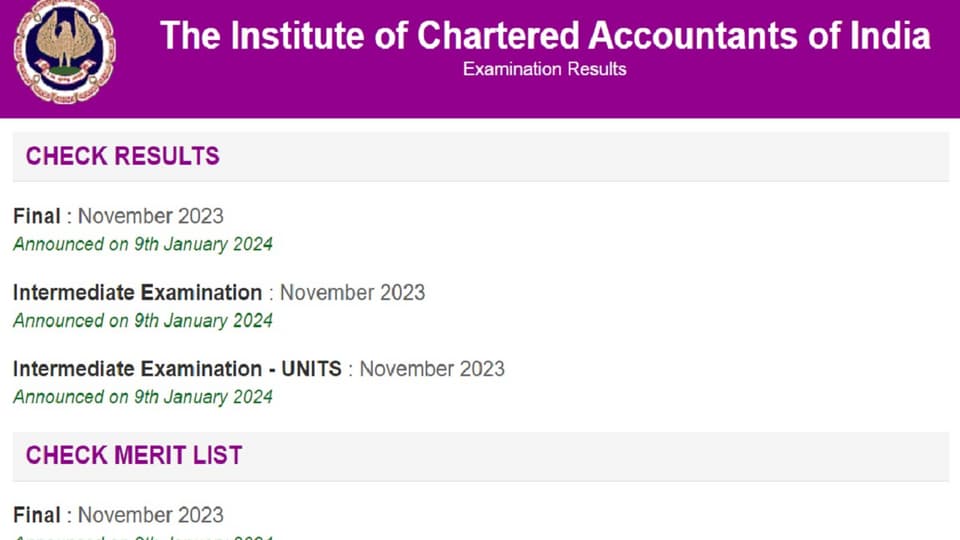This screenshot has height=540, width=960.
Task: Click the CHECK MERIT LIST section heading
Action: (134, 456)
